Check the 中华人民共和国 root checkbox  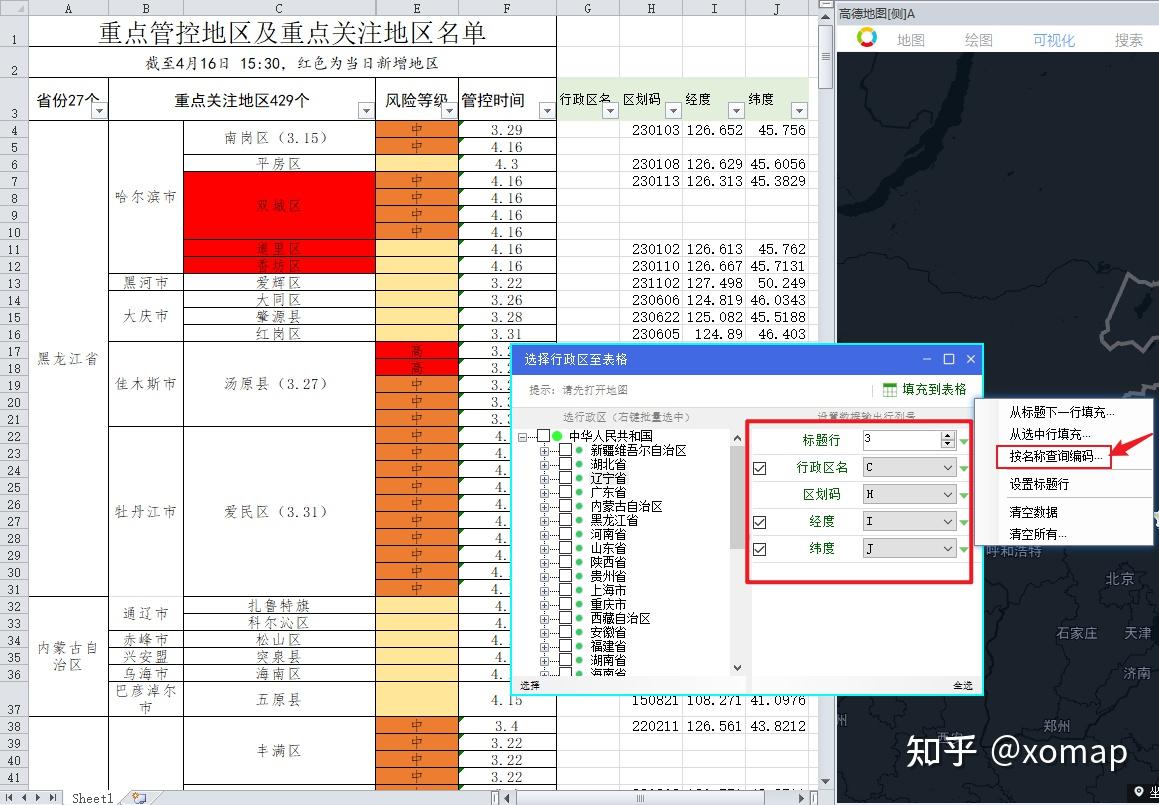coord(543,436)
